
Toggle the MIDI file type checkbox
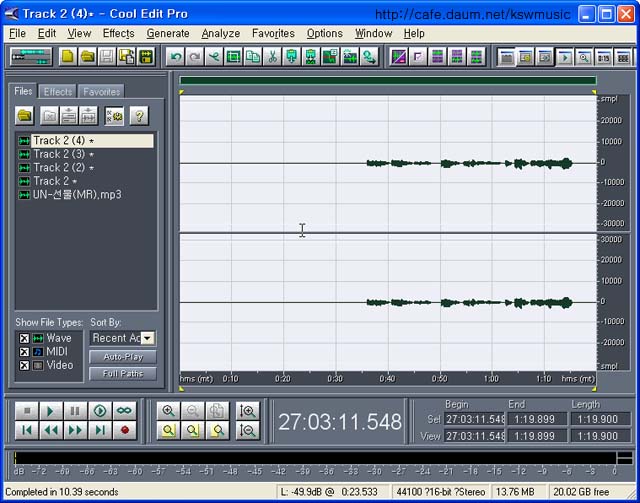(x=24, y=352)
